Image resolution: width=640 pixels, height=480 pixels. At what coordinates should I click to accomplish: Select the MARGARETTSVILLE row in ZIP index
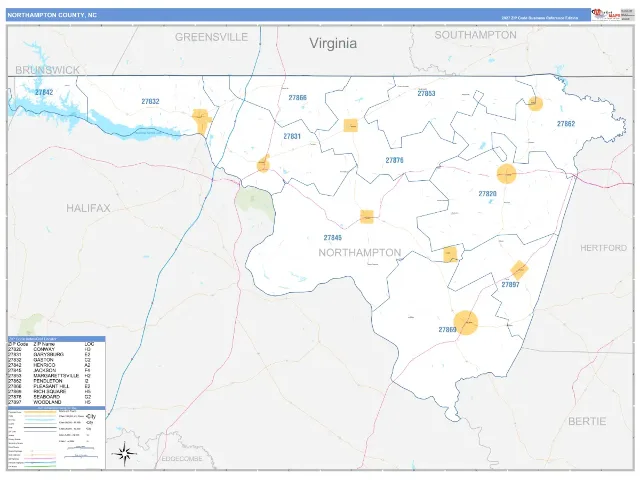point(56,376)
